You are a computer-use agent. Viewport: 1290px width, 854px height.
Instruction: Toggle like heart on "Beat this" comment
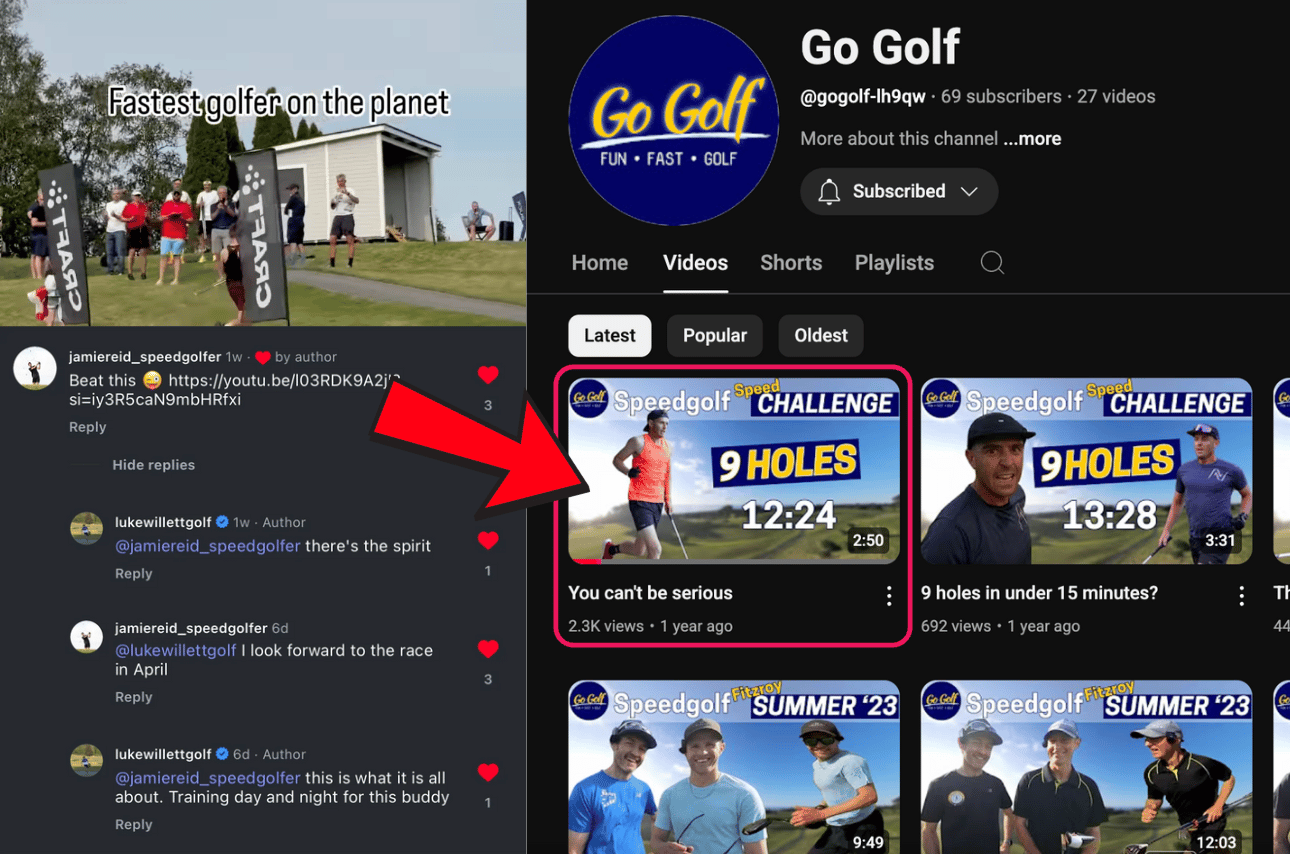[488, 375]
